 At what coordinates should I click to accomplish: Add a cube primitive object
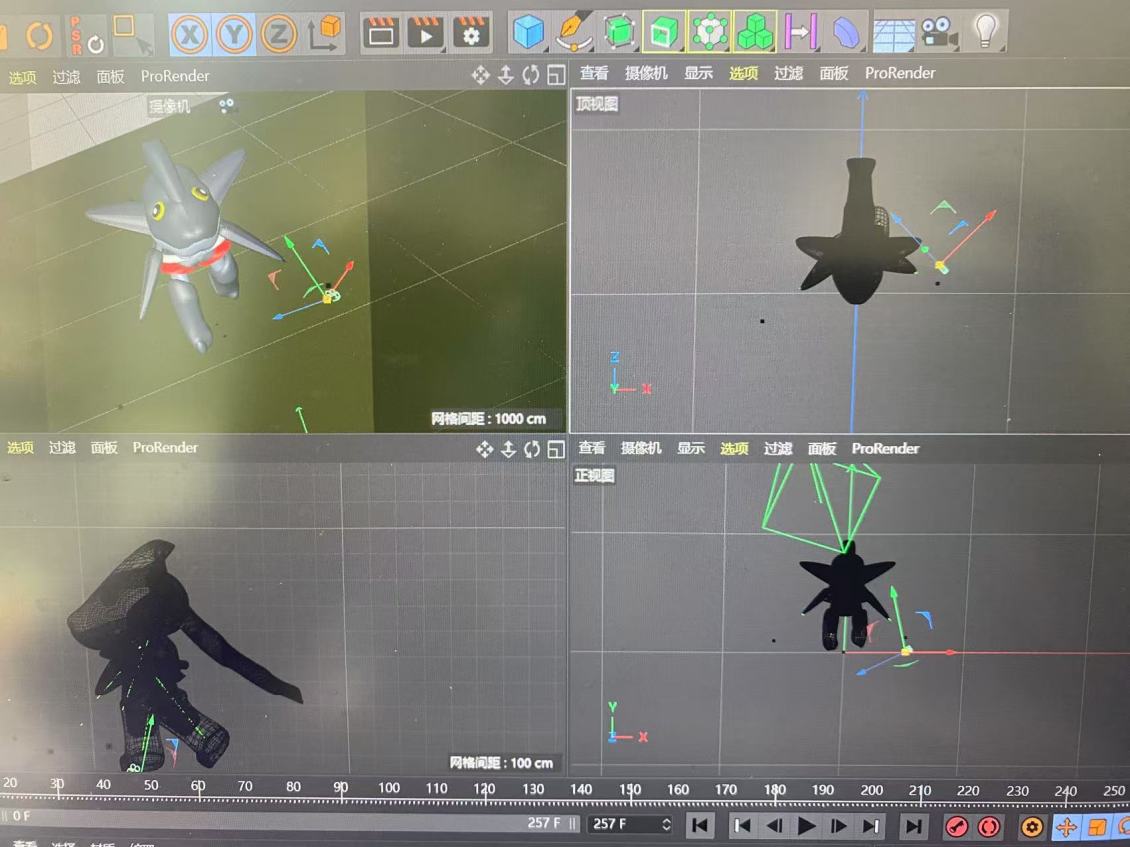click(528, 32)
